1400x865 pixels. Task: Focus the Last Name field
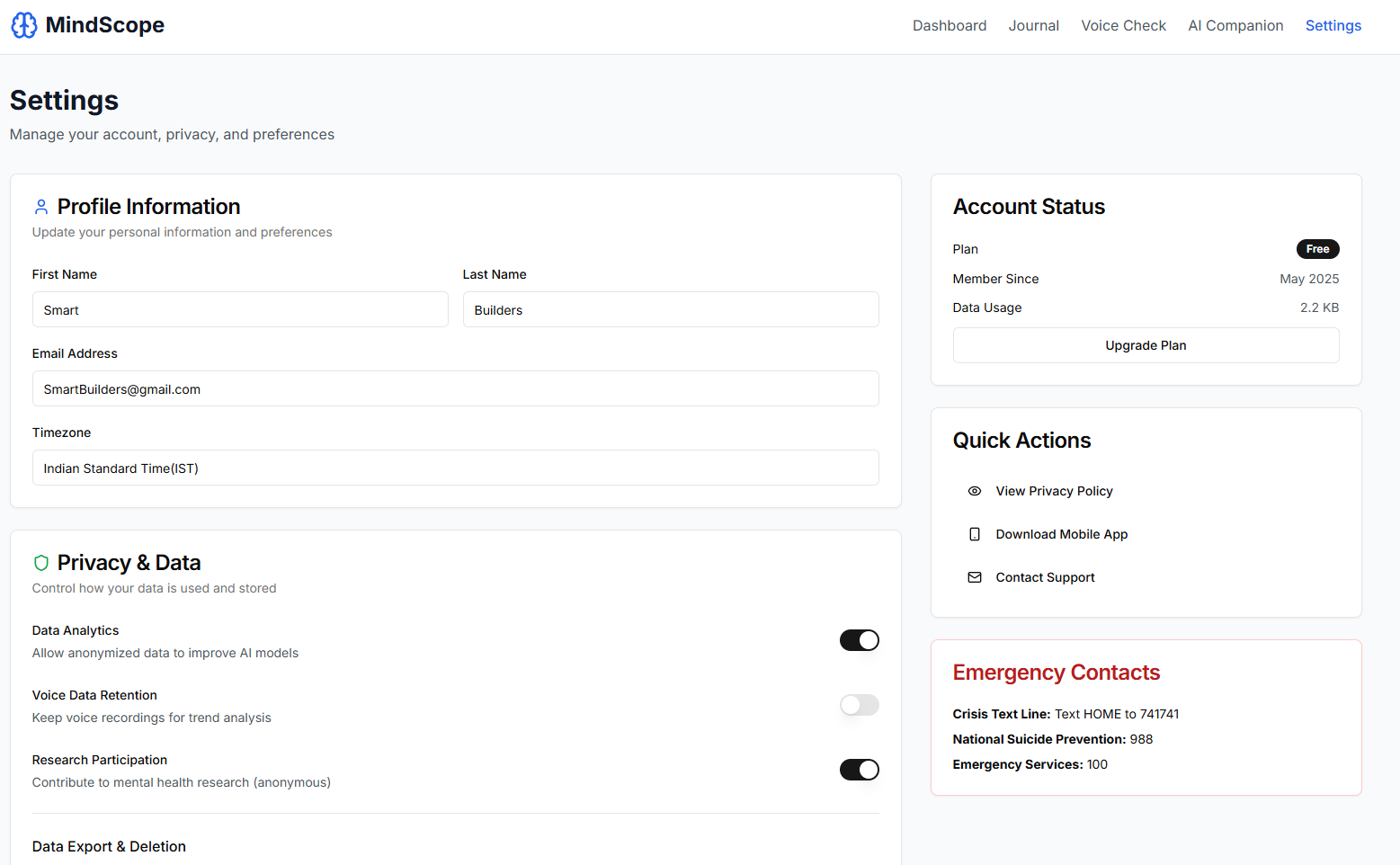pyautogui.click(x=671, y=309)
